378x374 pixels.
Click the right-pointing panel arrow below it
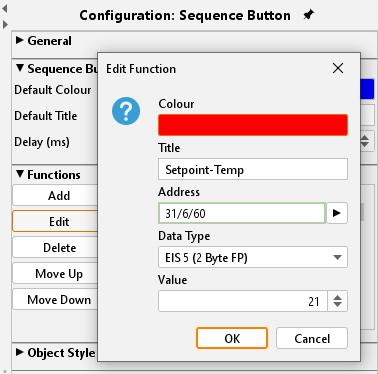pos(5,24)
